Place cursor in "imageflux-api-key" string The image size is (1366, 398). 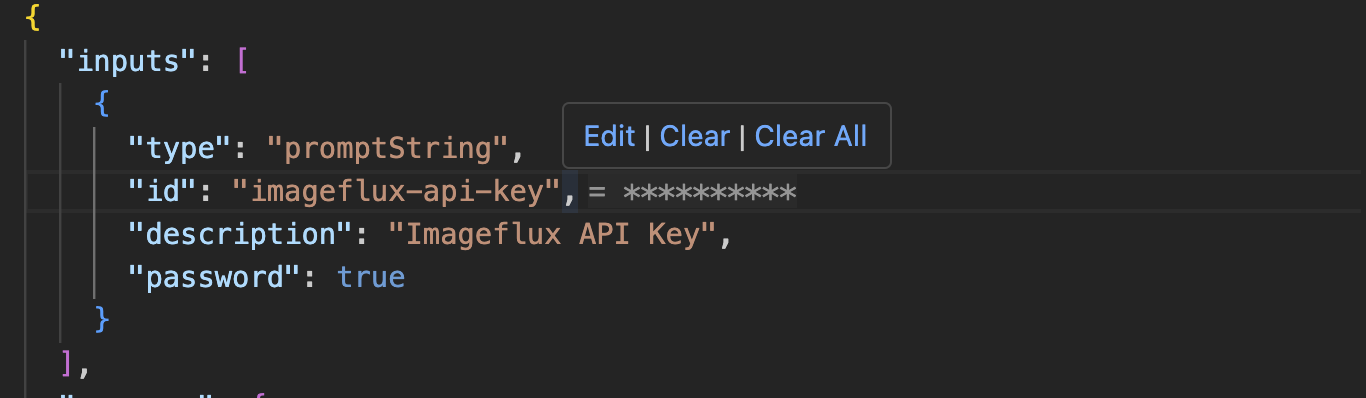[396, 191]
